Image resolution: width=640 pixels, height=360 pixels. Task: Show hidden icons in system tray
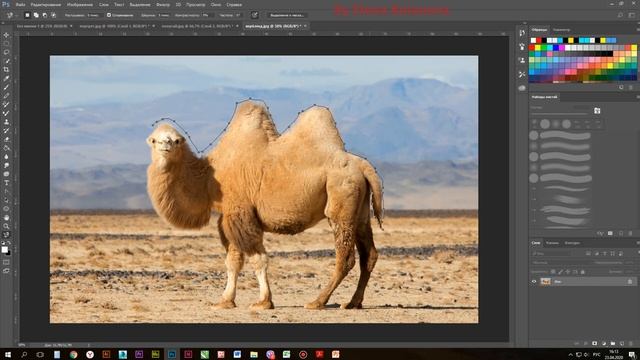pos(570,354)
